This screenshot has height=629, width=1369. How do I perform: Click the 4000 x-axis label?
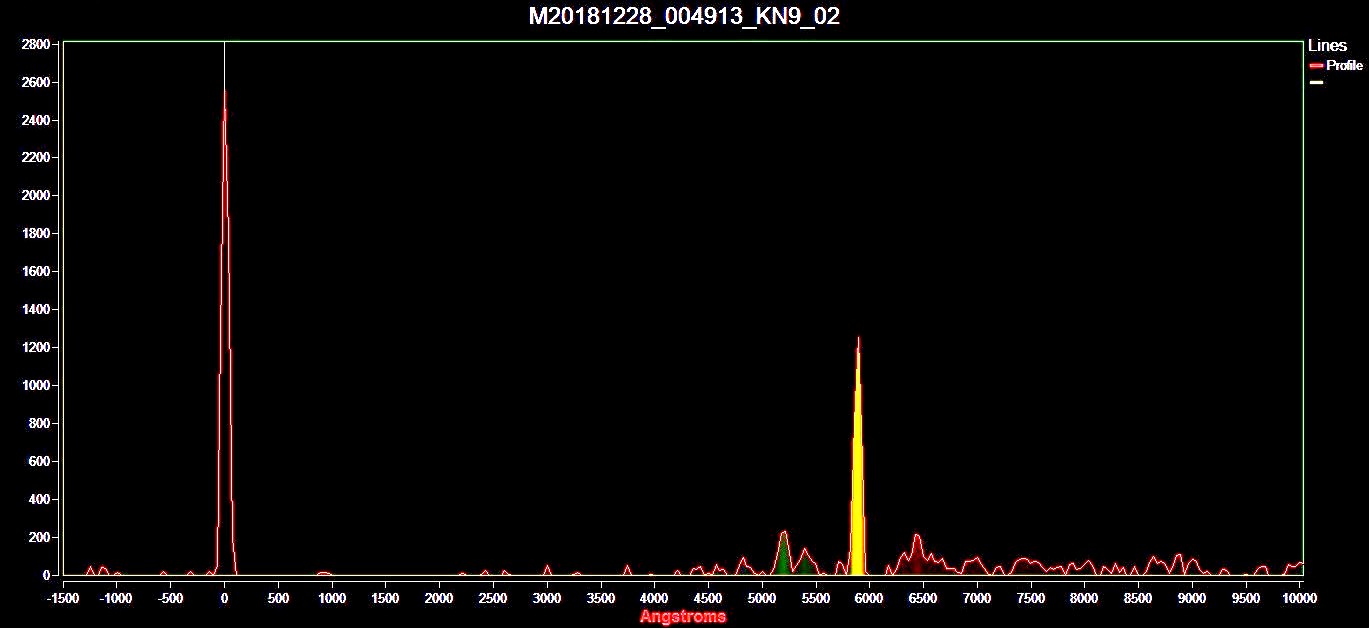coord(654,598)
